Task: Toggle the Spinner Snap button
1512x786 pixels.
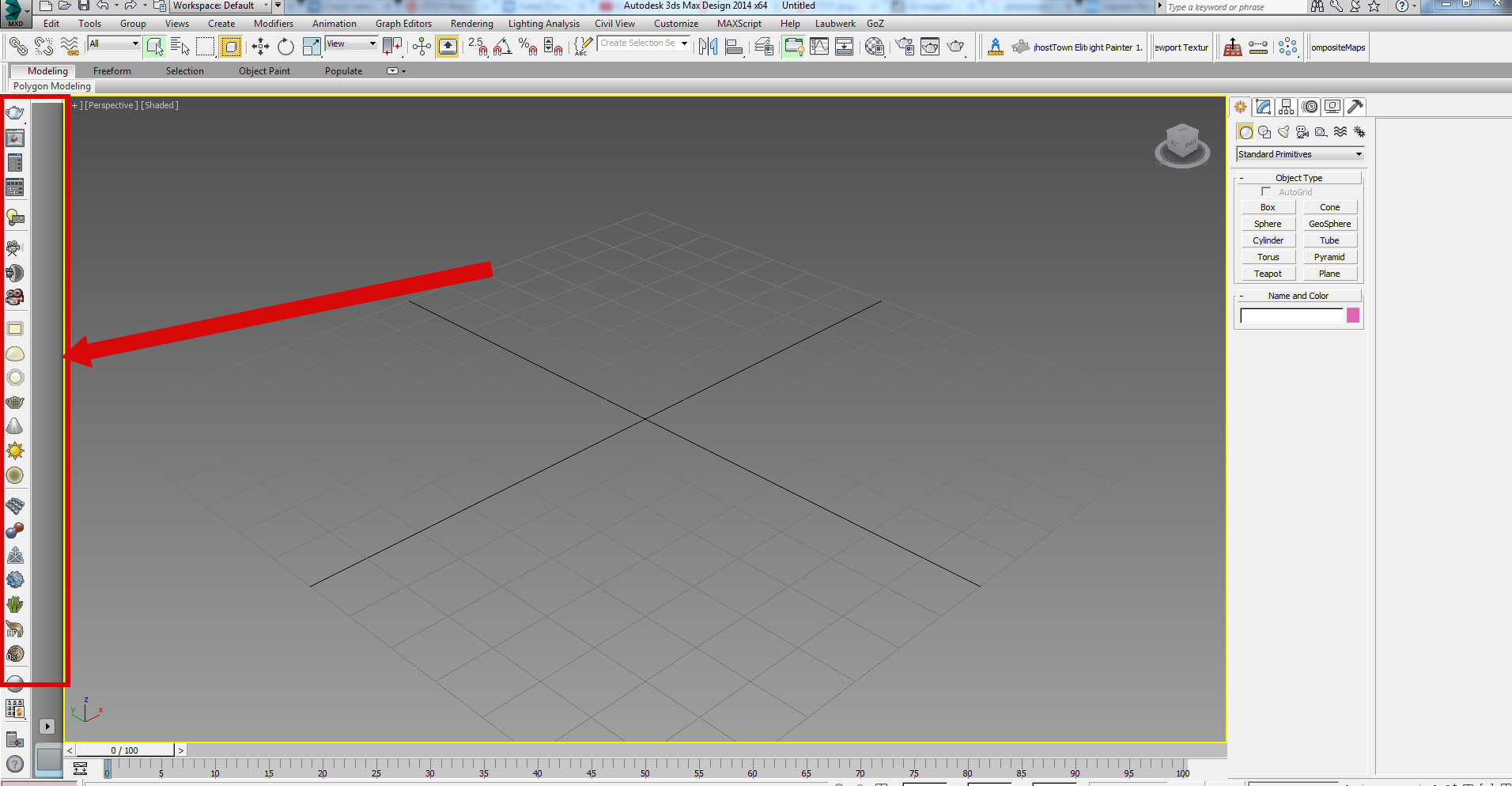Action: (x=554, y=47)
